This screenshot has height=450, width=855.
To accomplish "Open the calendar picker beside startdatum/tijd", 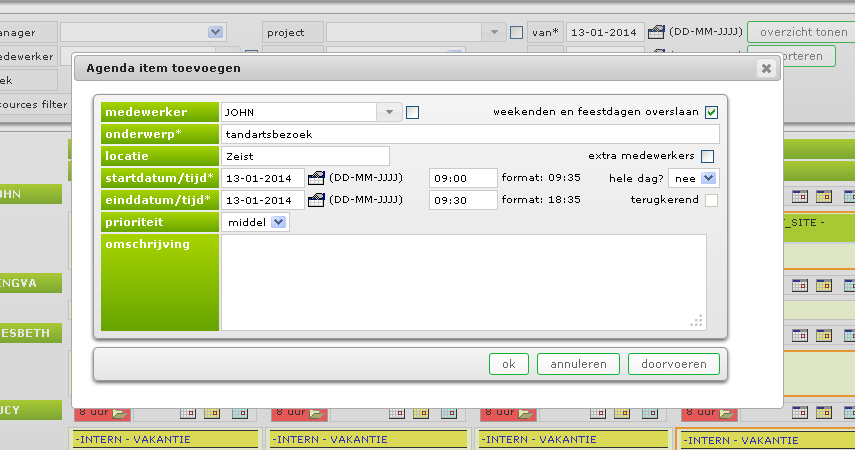I will [x=316, y=178].
